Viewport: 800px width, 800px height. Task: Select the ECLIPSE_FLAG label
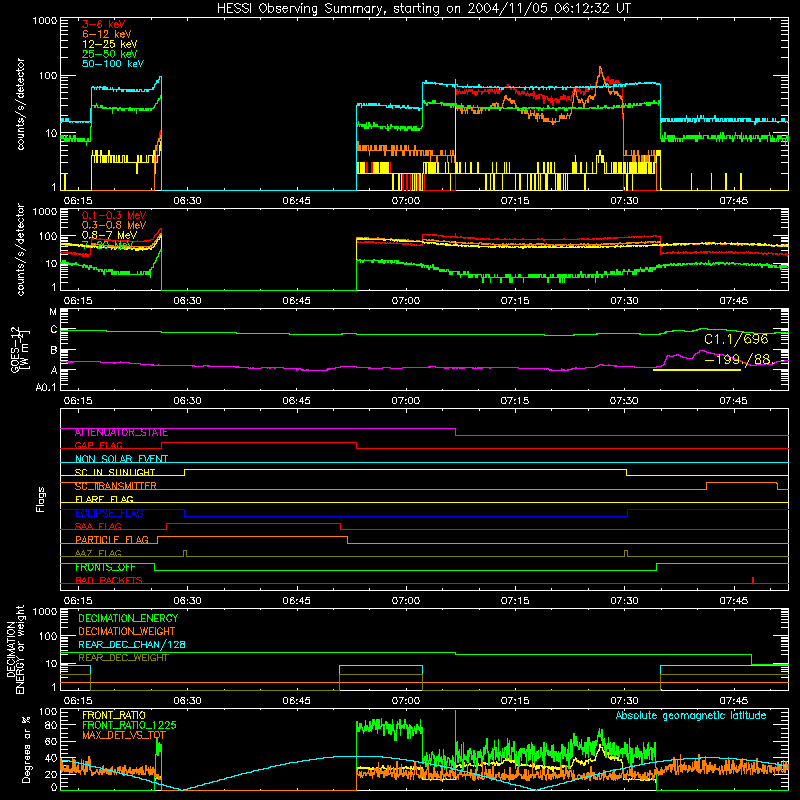tap(109, 513)
